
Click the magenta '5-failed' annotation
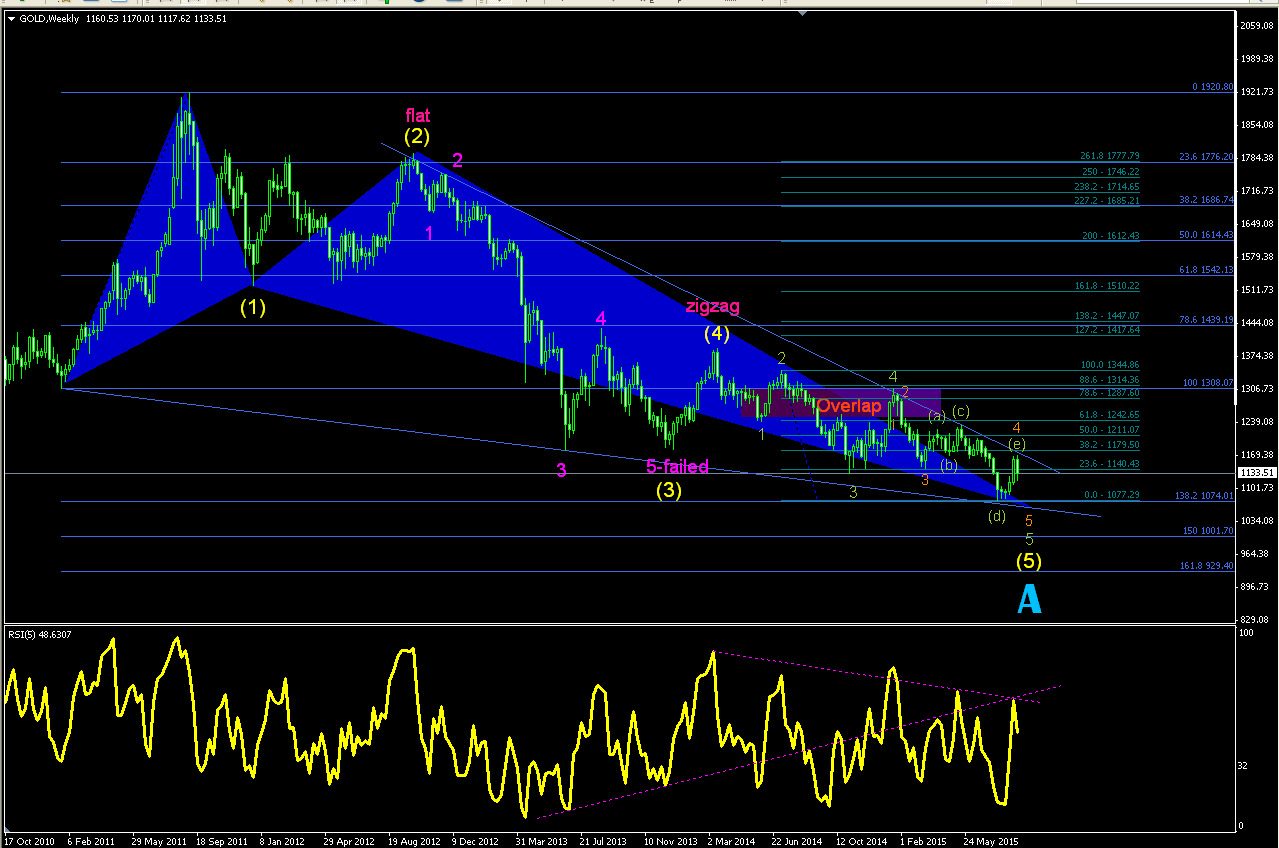pyautogui.click(x=677, y=466)
